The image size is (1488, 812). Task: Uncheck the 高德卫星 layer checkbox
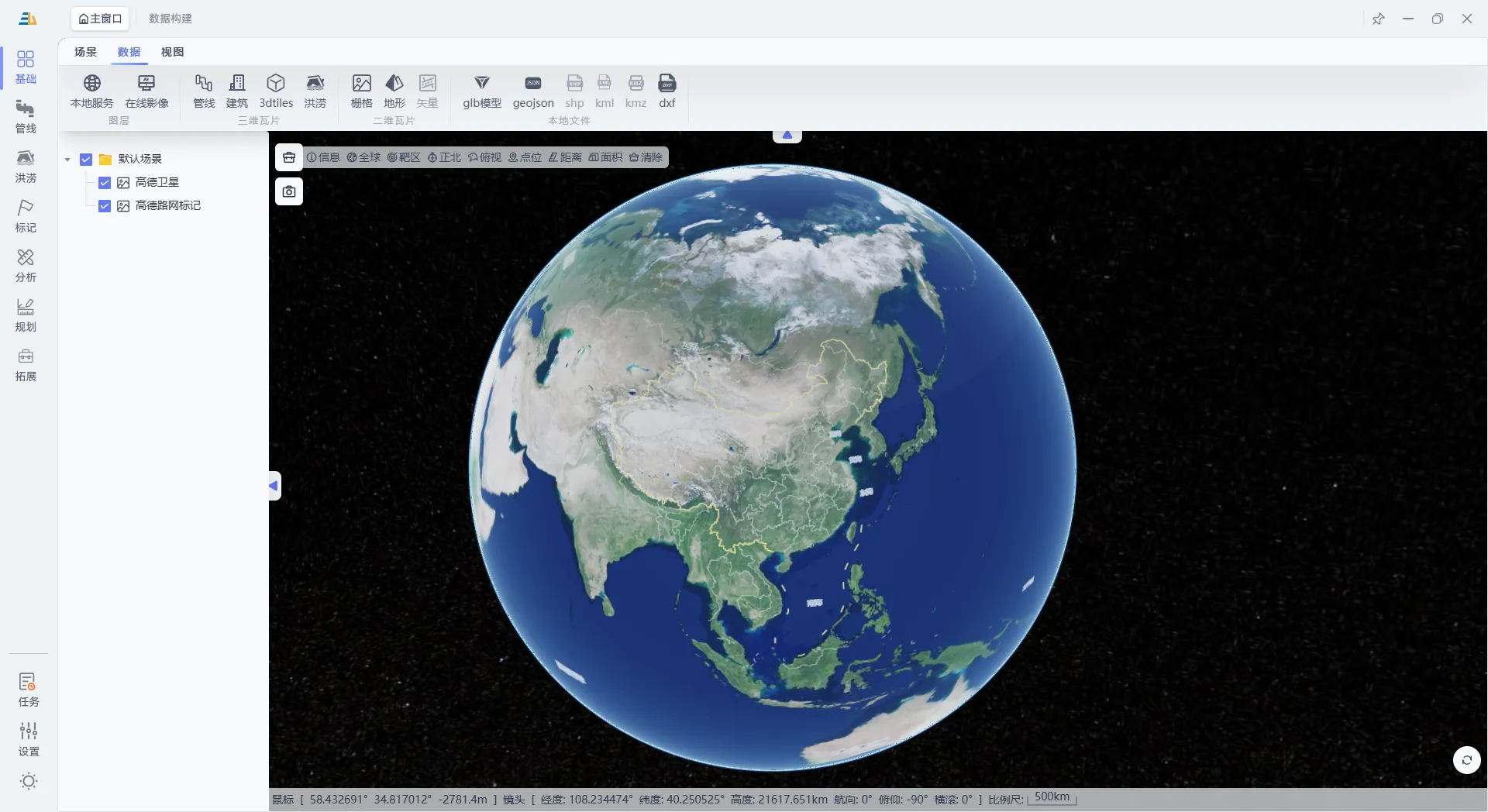tap(105, 183)
